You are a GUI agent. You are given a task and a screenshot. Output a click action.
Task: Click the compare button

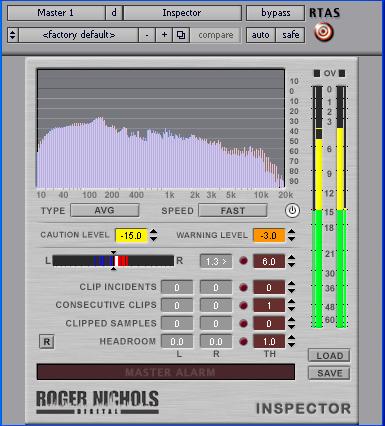216,35
